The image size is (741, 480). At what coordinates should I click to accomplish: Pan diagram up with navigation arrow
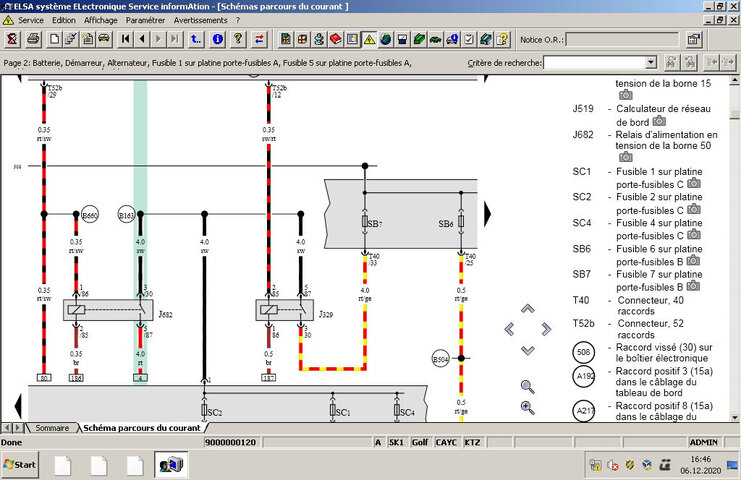click(528, 309)
